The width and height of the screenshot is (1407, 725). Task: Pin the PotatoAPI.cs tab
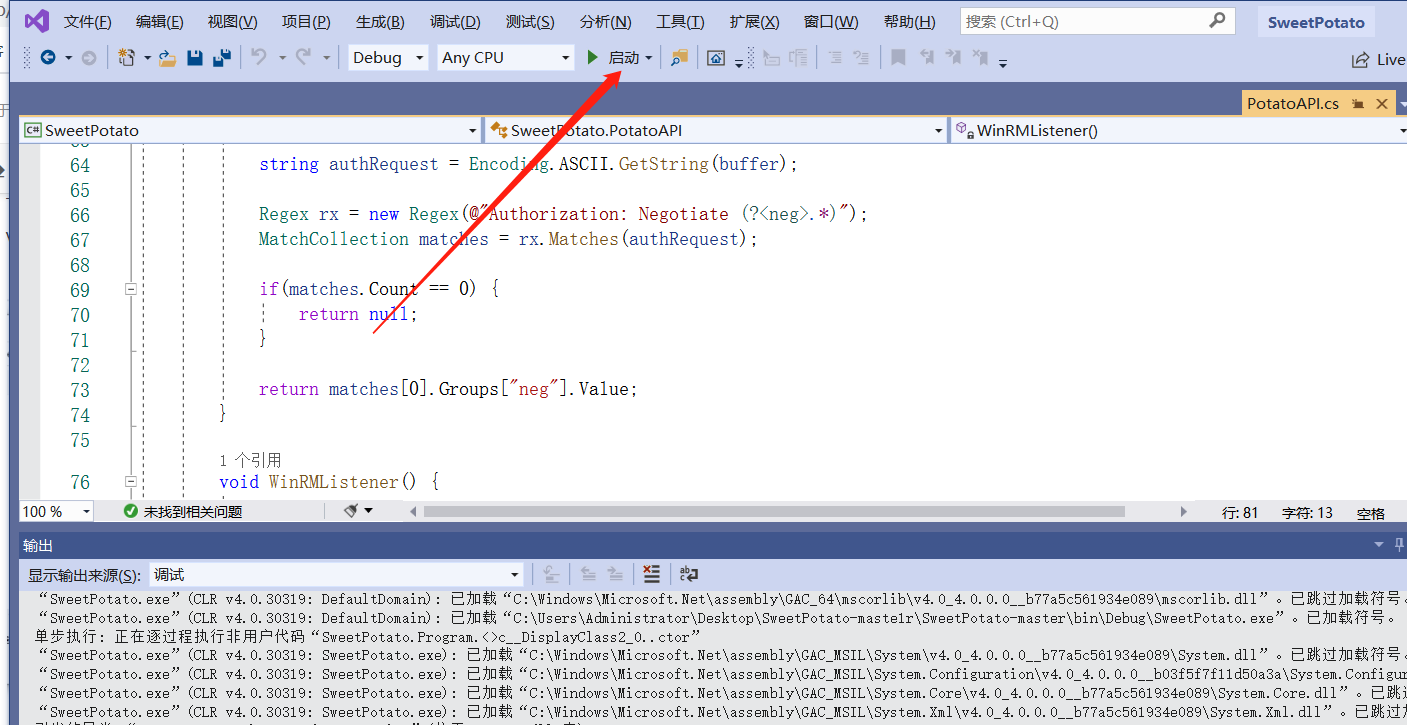pyautogui.click(x=1358, y=104)
